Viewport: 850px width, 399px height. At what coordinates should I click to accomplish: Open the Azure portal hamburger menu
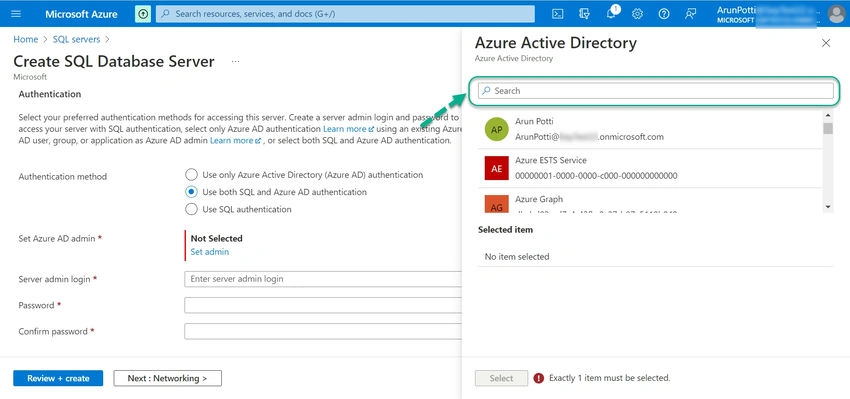point(16,14)
